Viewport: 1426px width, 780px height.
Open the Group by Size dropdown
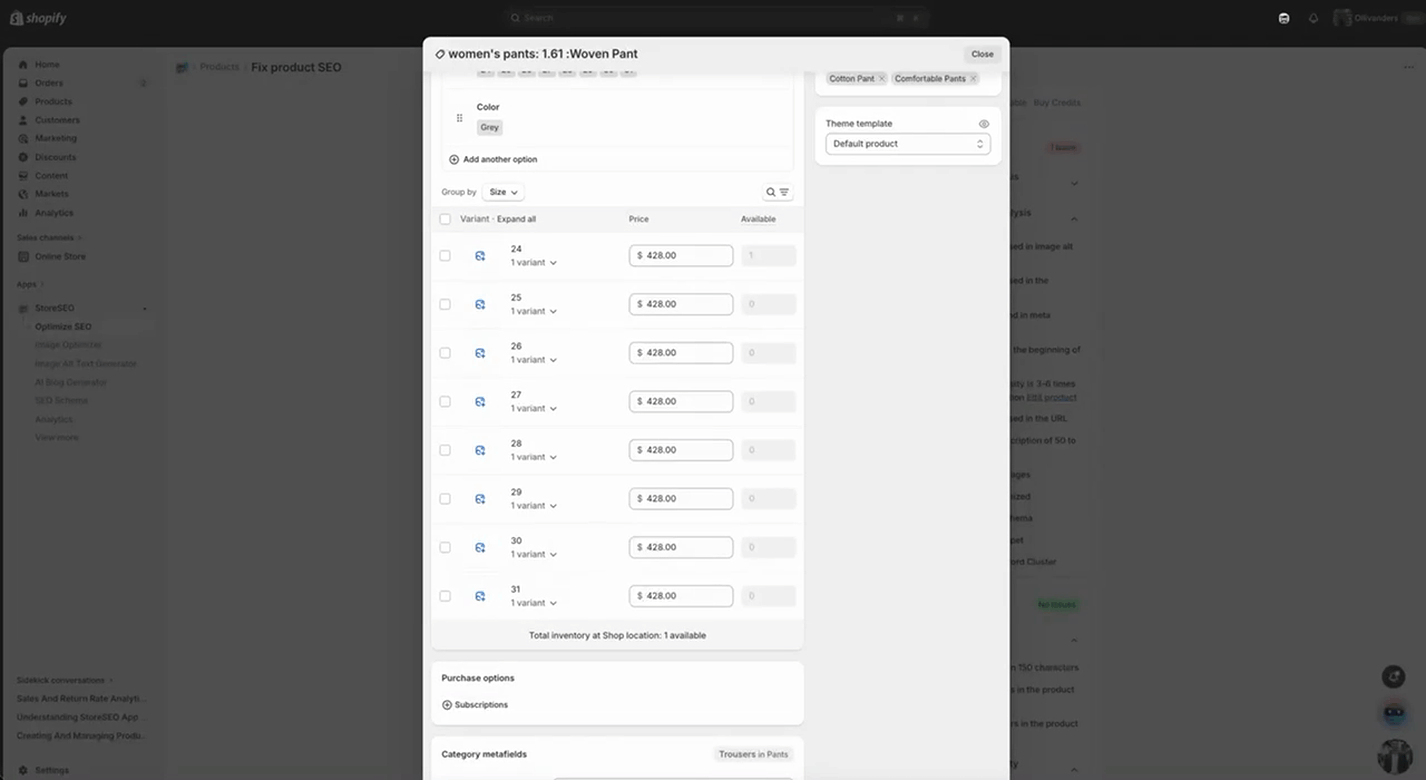[x=502, y=191]
